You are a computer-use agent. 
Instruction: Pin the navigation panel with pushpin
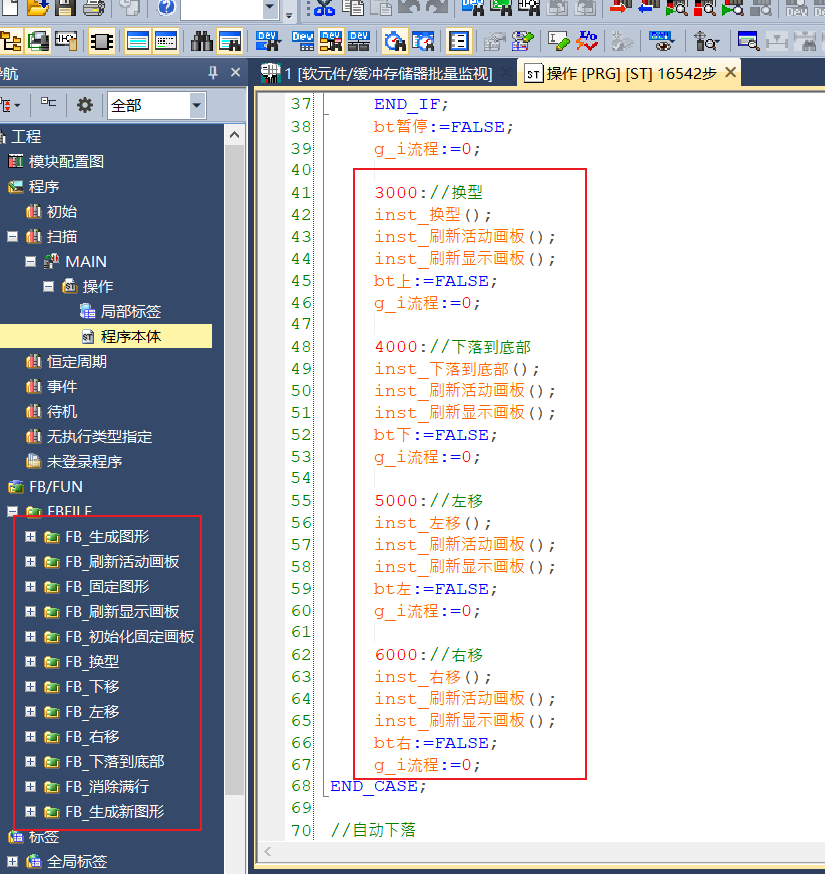coord(213,73)
